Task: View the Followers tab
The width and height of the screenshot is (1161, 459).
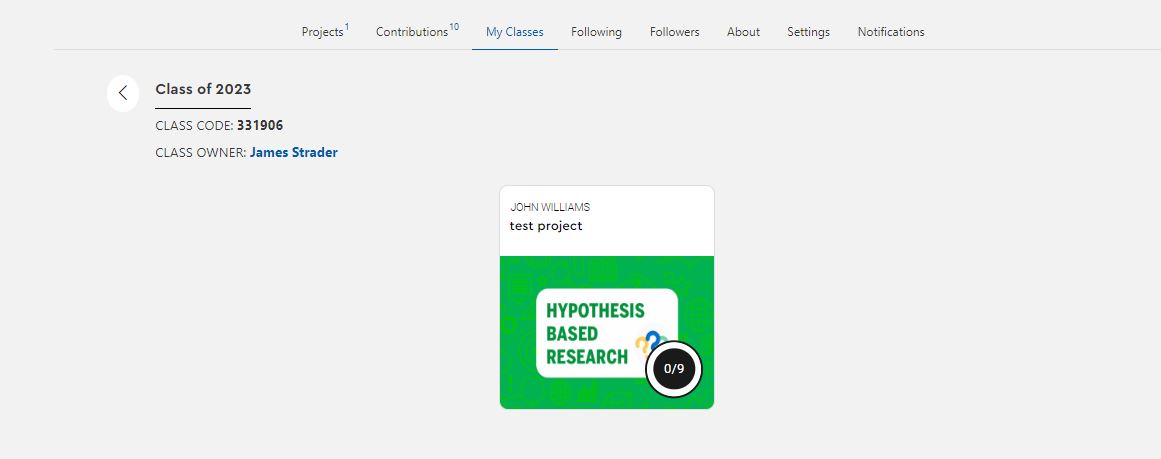Action: (x=675, y=32)
